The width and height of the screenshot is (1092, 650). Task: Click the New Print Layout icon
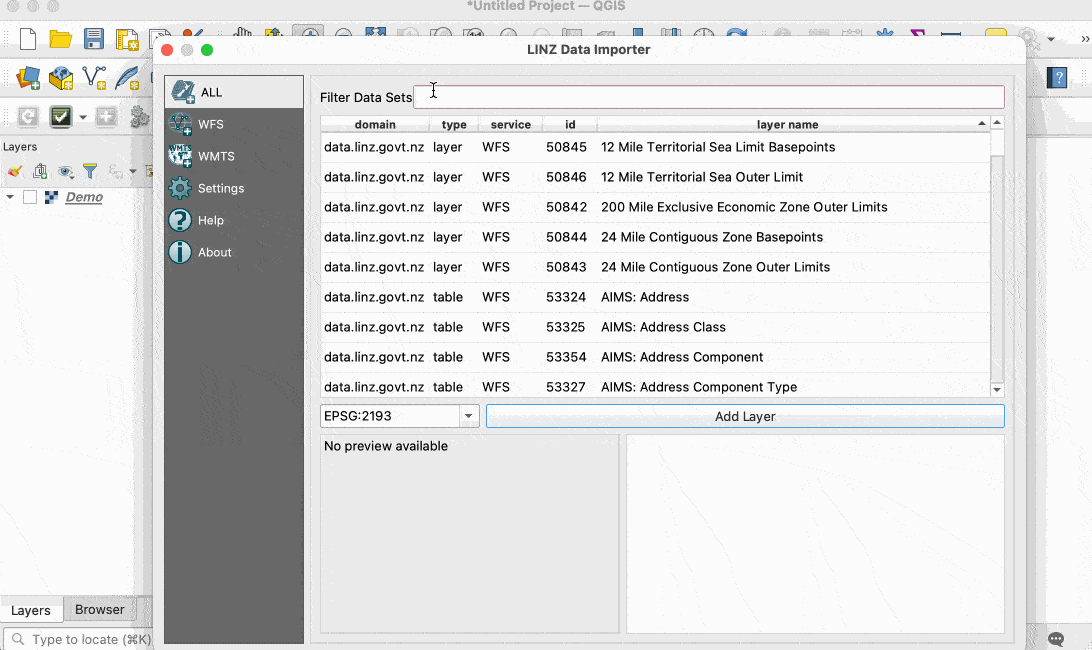(127, 40)
